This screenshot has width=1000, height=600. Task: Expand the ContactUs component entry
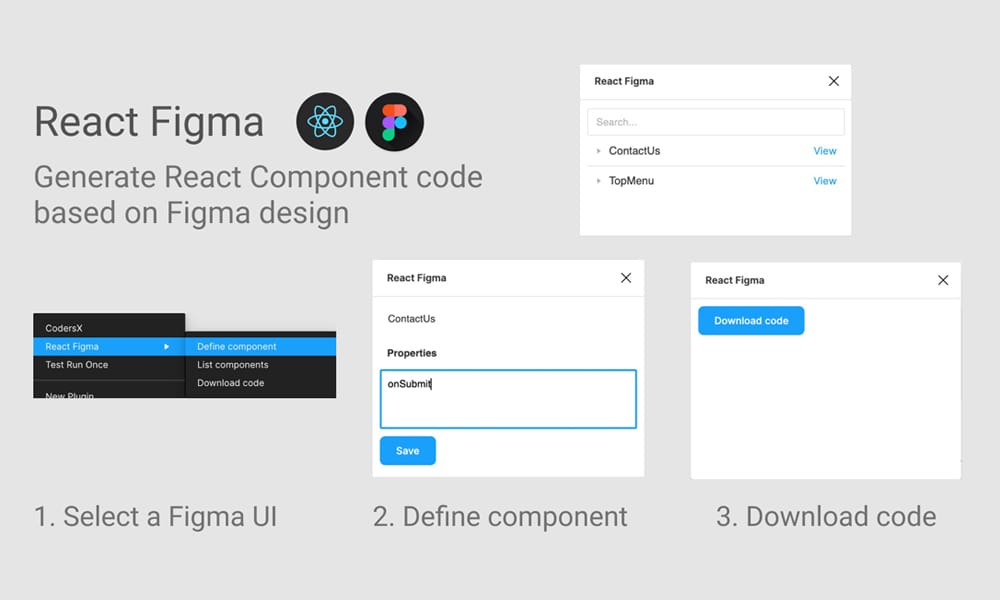600,151
